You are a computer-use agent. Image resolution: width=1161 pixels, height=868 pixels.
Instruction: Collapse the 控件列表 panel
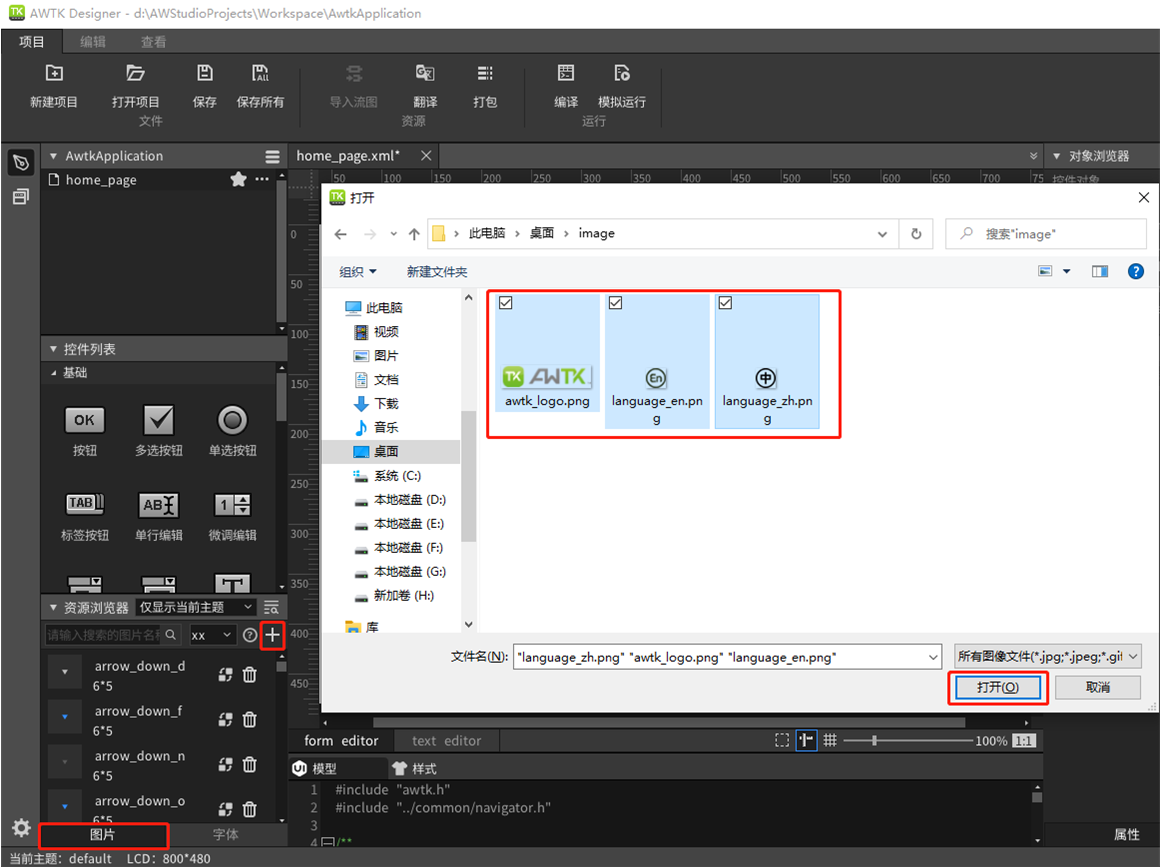tap(53, 349)
